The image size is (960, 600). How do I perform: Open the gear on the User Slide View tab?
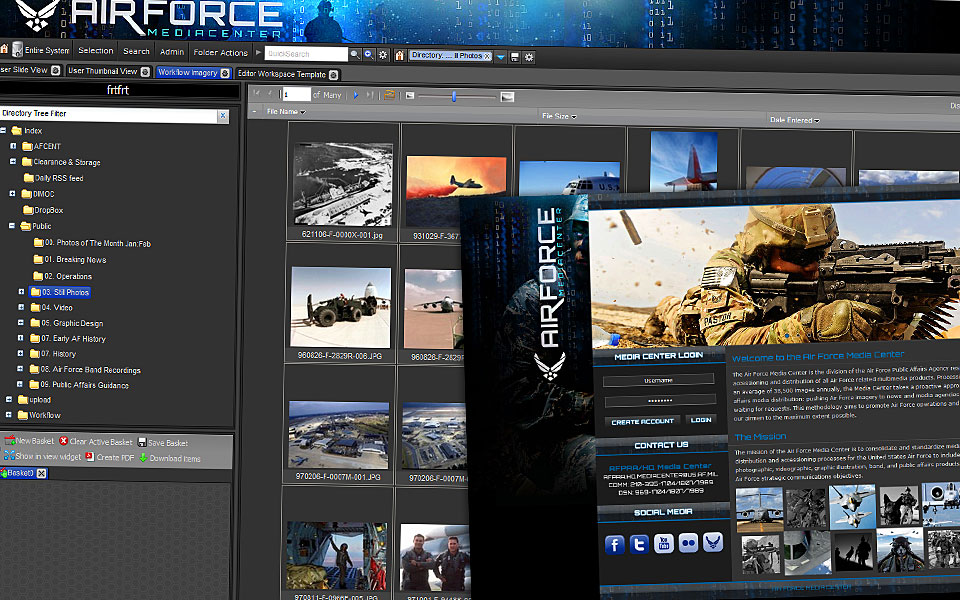pos(55,70)
